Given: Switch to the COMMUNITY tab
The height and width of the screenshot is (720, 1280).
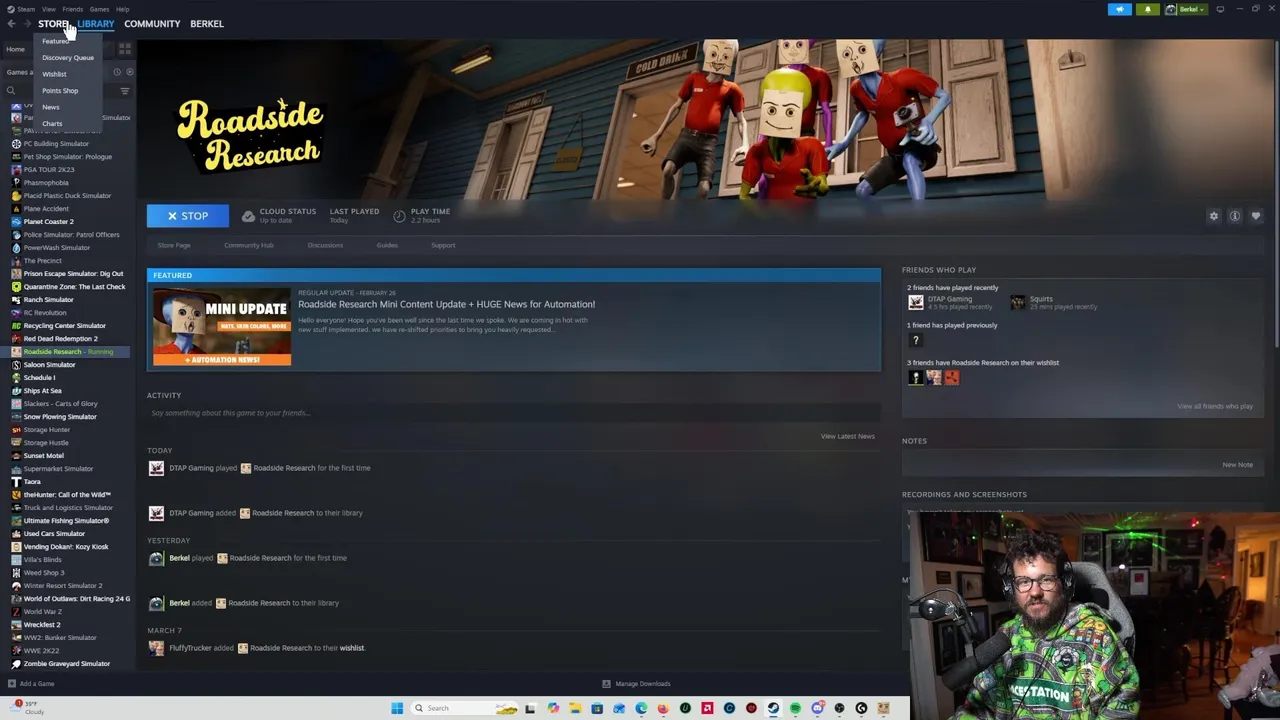Looking at the screenshot, I should click(152, 24).
